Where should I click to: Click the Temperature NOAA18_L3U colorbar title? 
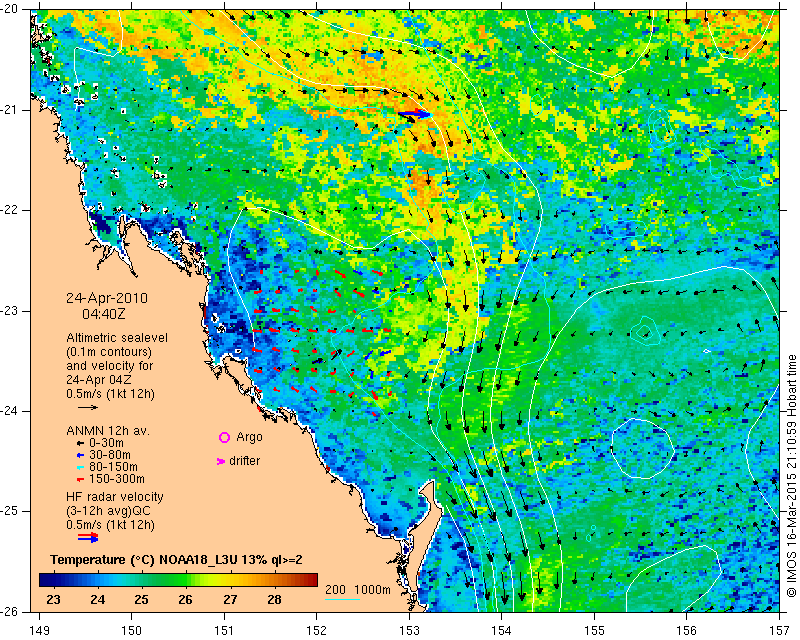[176, 560]
